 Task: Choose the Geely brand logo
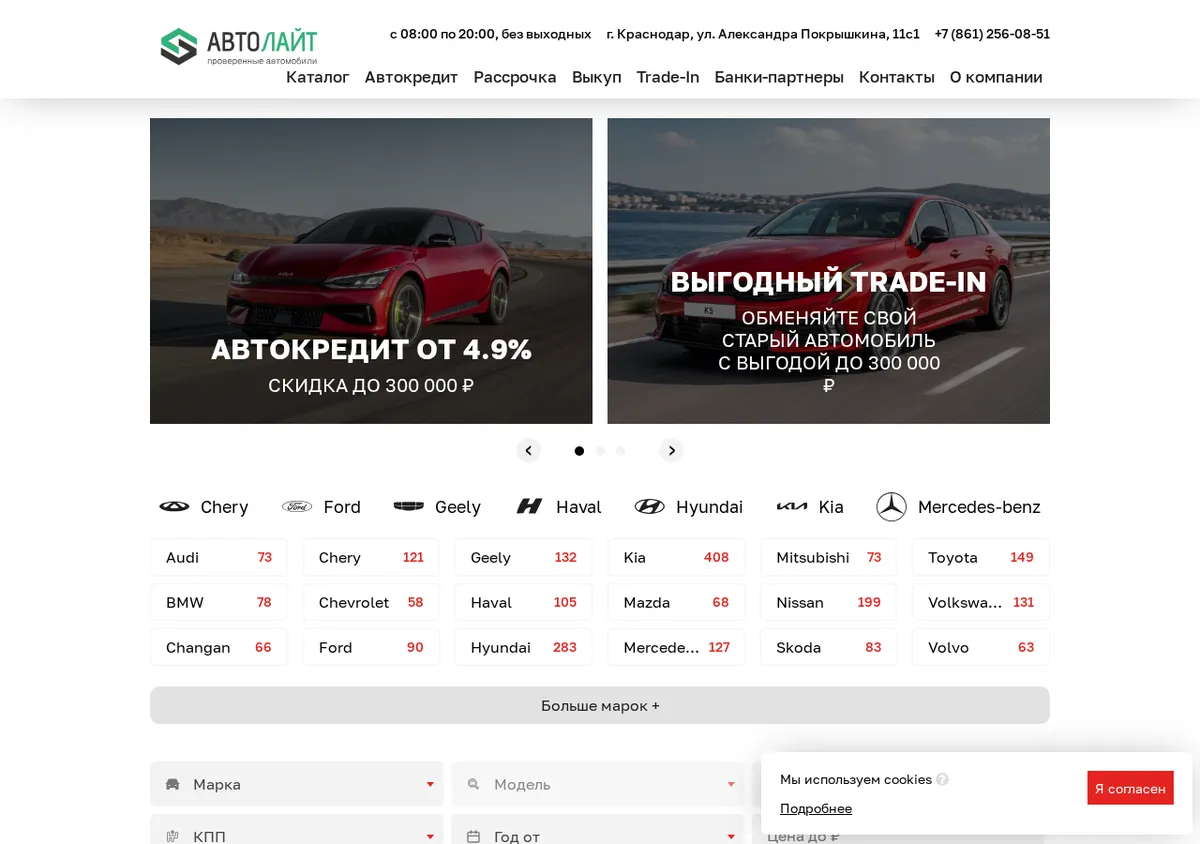(x=409, y=507)
